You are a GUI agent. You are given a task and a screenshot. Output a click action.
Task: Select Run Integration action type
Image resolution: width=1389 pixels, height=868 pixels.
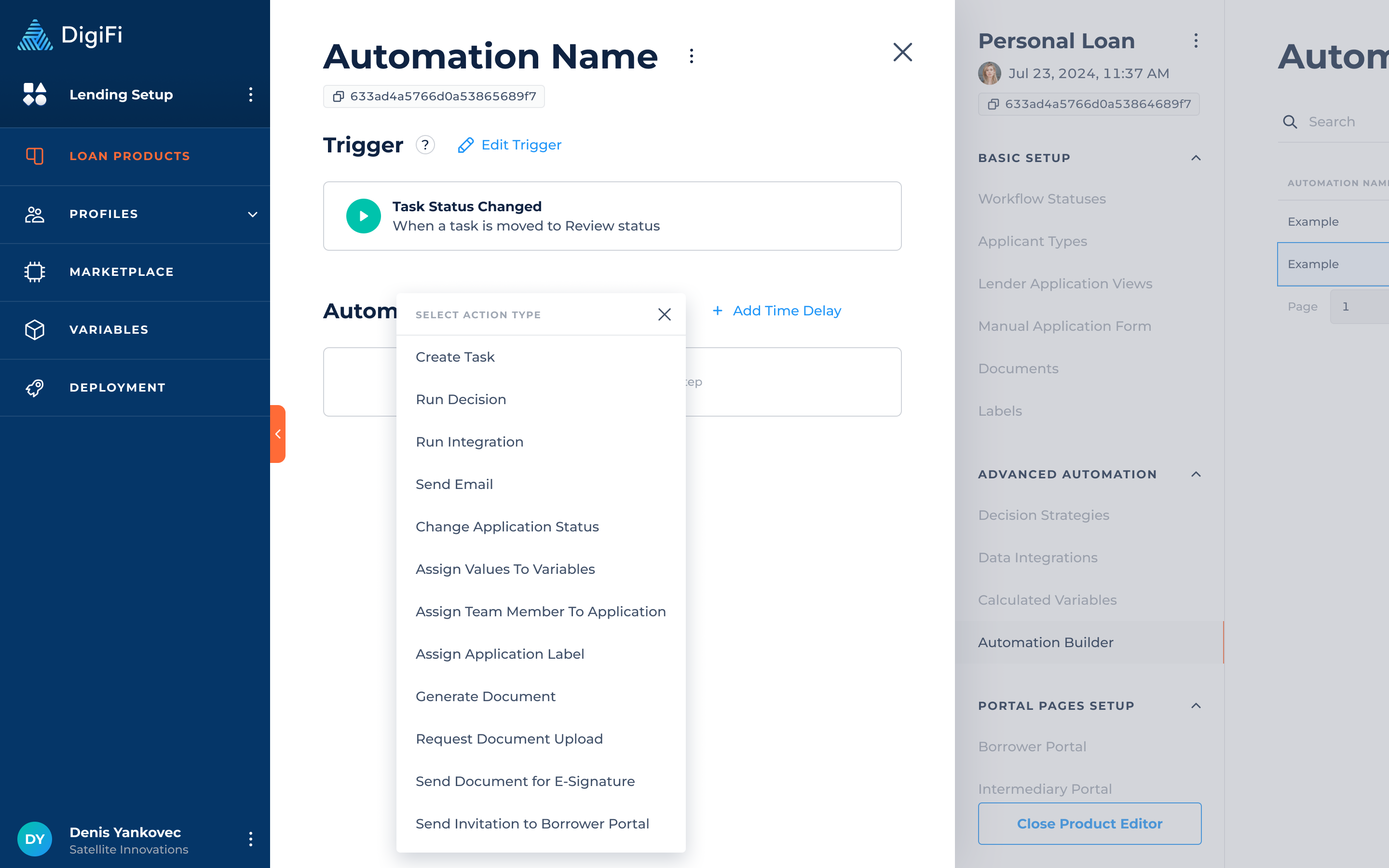pyautogui.click(x=469, y=441)
